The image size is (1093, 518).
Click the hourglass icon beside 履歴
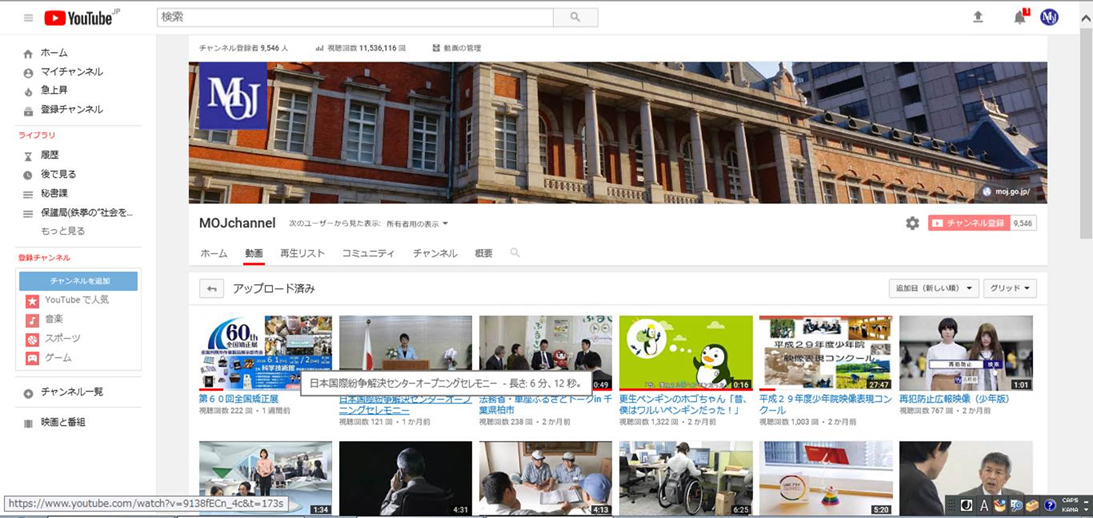(28, 156)
